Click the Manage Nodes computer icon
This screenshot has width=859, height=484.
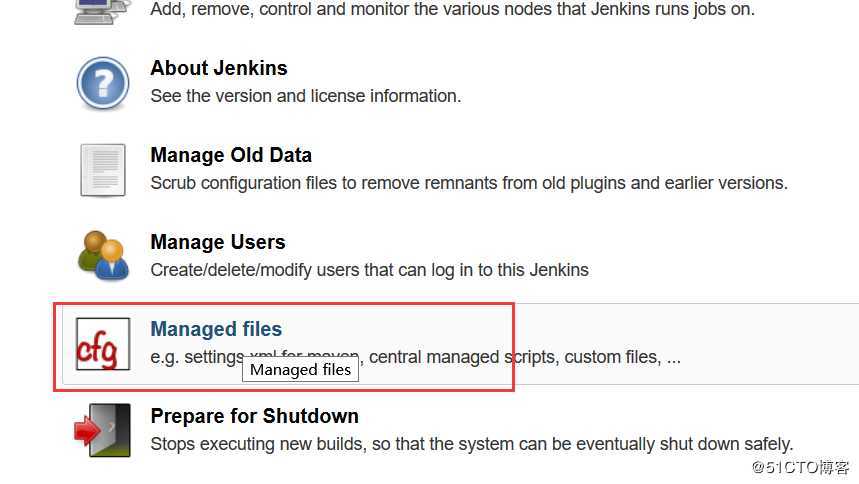click(103, 10)
